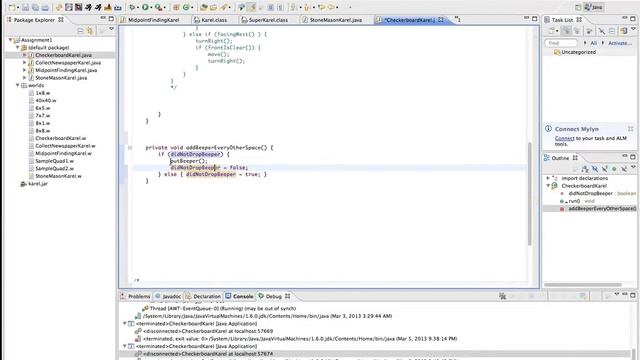Click the Save toolbar icon

[x=25, y=7]
